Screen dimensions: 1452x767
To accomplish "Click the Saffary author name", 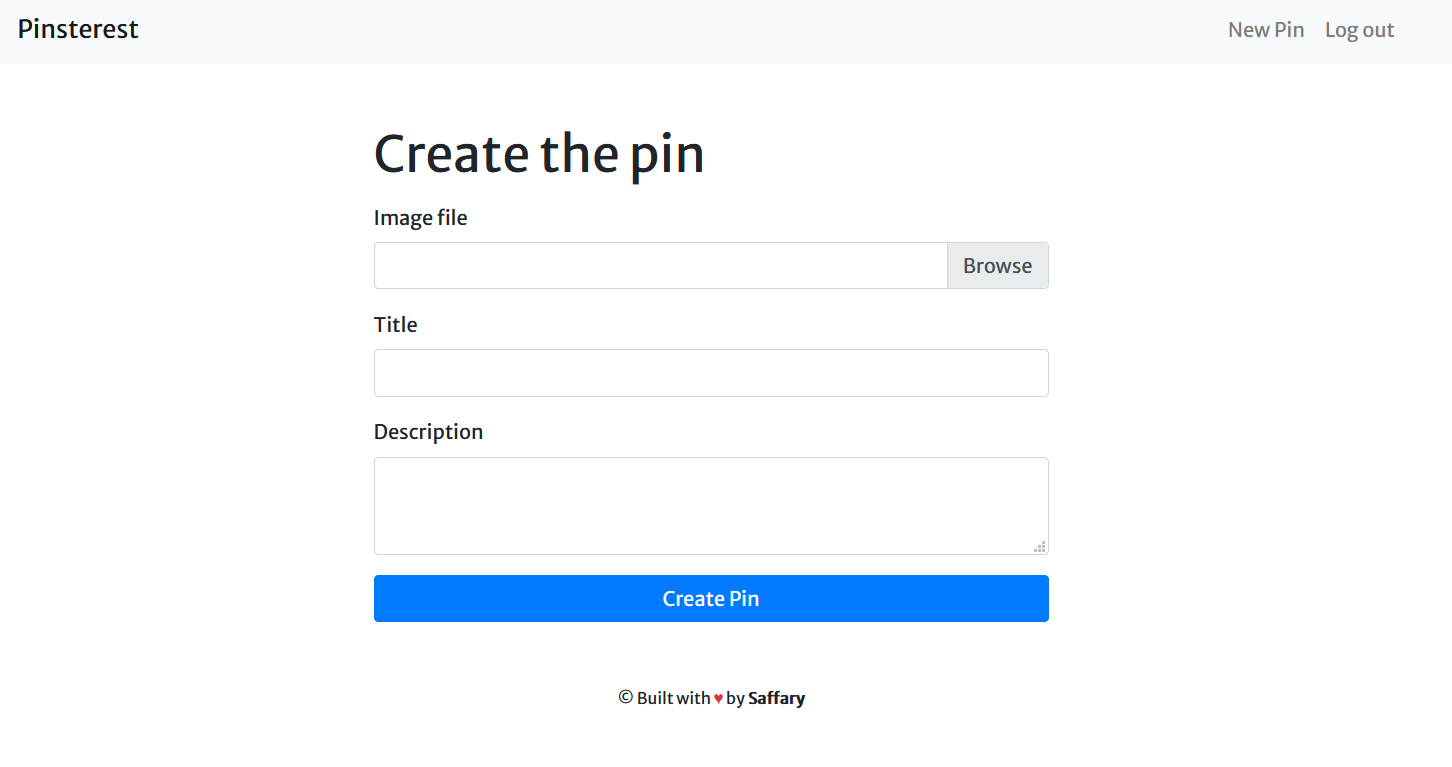I will point(776,698).
